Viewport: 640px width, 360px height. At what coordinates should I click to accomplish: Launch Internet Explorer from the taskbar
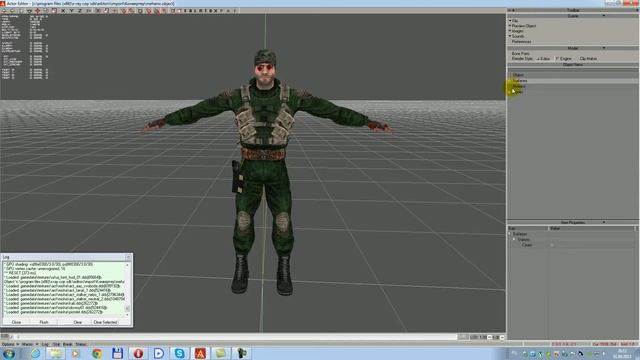point(36,353)
